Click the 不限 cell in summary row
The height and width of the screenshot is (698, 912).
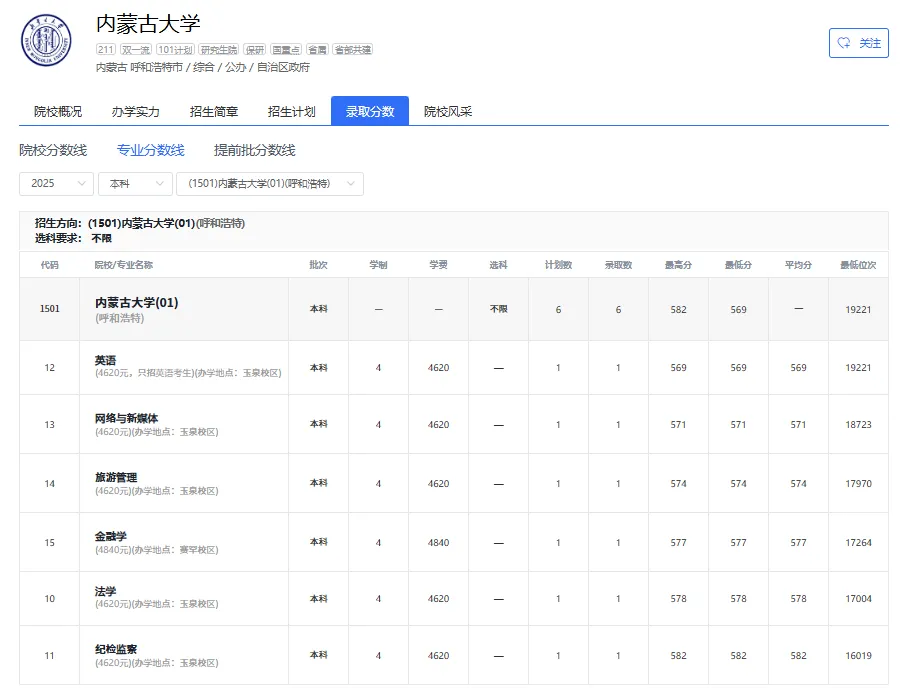click(x=498, y=309)
